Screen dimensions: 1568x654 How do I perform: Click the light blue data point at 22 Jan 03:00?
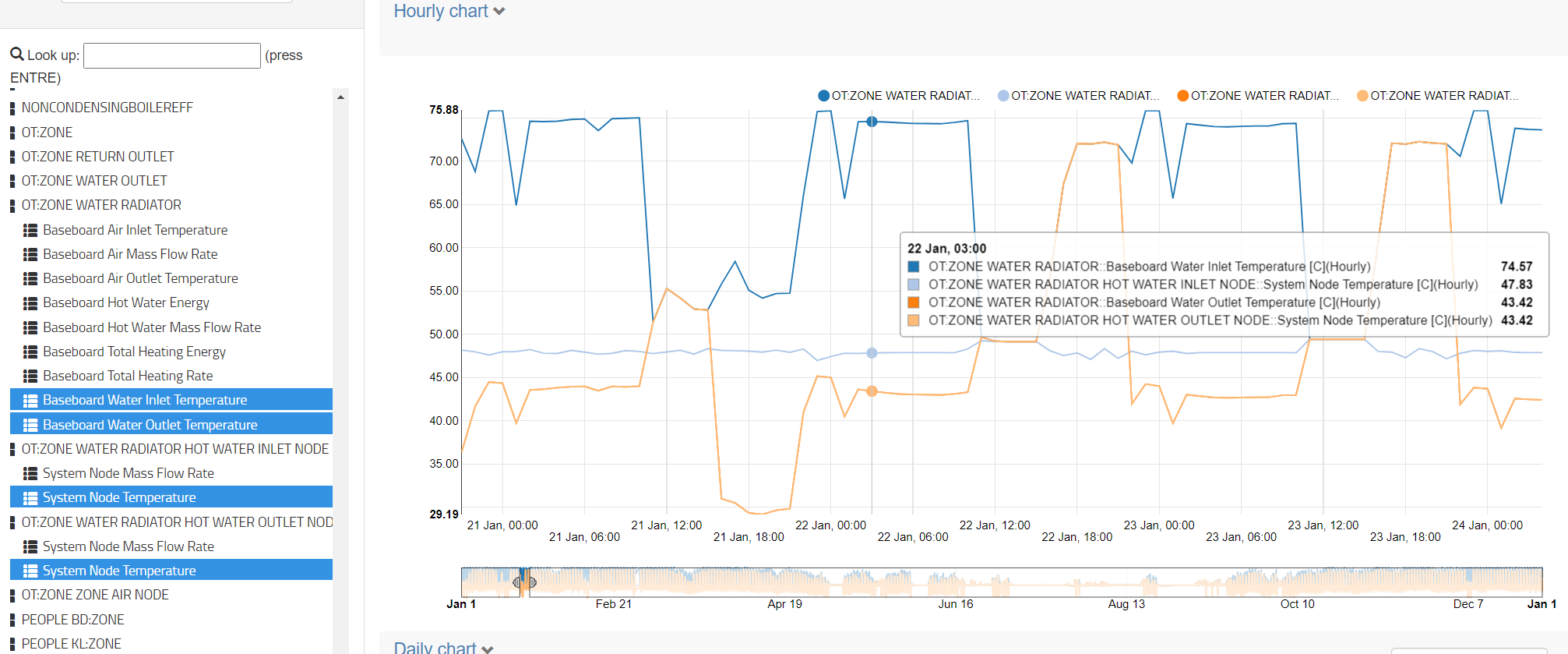[x=872, y=353]
